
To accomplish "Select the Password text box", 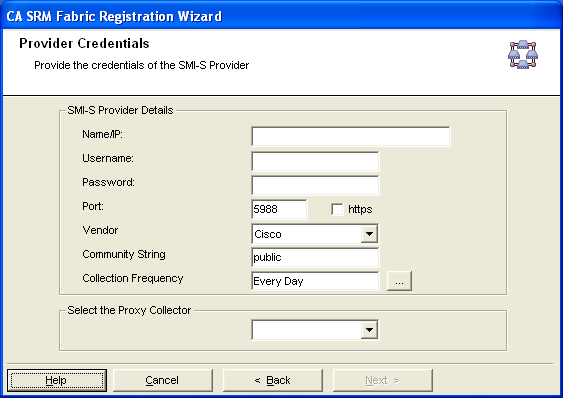I will [x=315, y=185].
